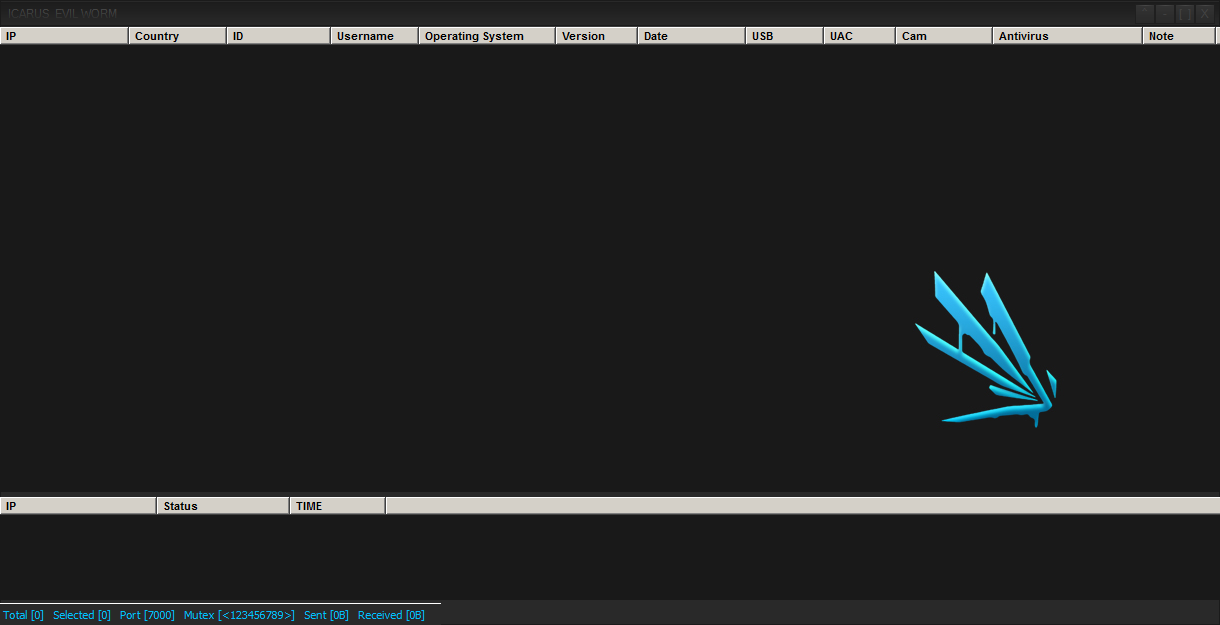Screen dimensions: 1220x625
Task: Click the Mutex label in status bar
Action: tap(239, 615)
